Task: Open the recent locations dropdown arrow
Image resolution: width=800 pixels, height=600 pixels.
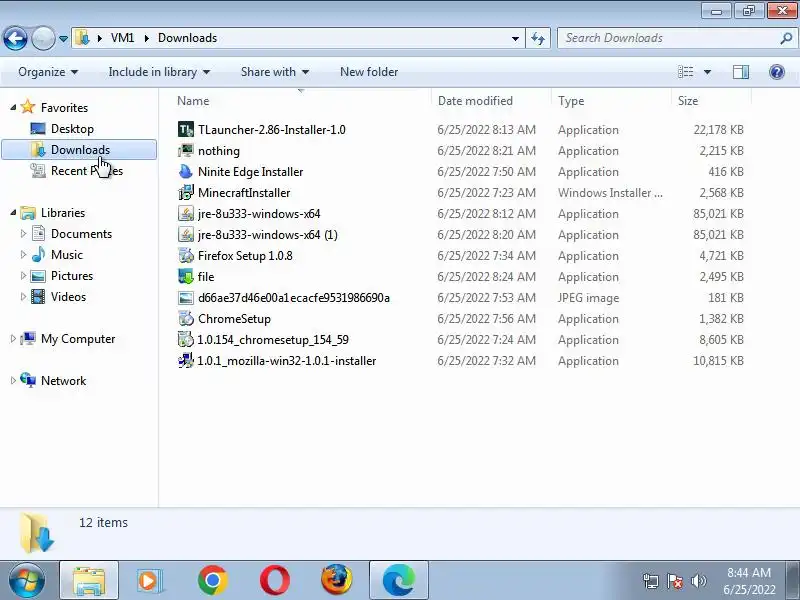Action: [x=63, y=39]
